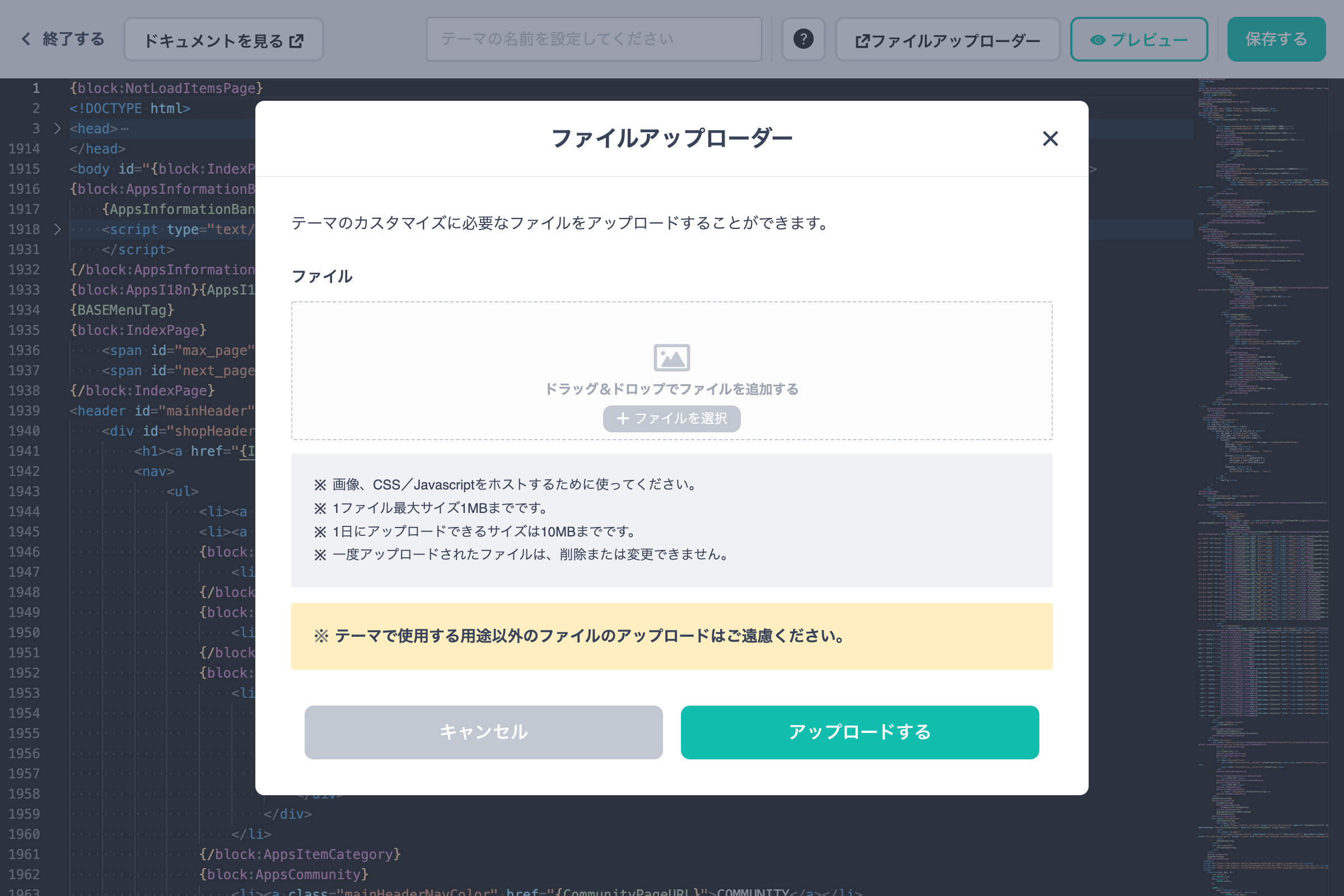Open ドキュメントを見る external link
The height and width of the screenshot is (896, 1344).
click(223, 39)
